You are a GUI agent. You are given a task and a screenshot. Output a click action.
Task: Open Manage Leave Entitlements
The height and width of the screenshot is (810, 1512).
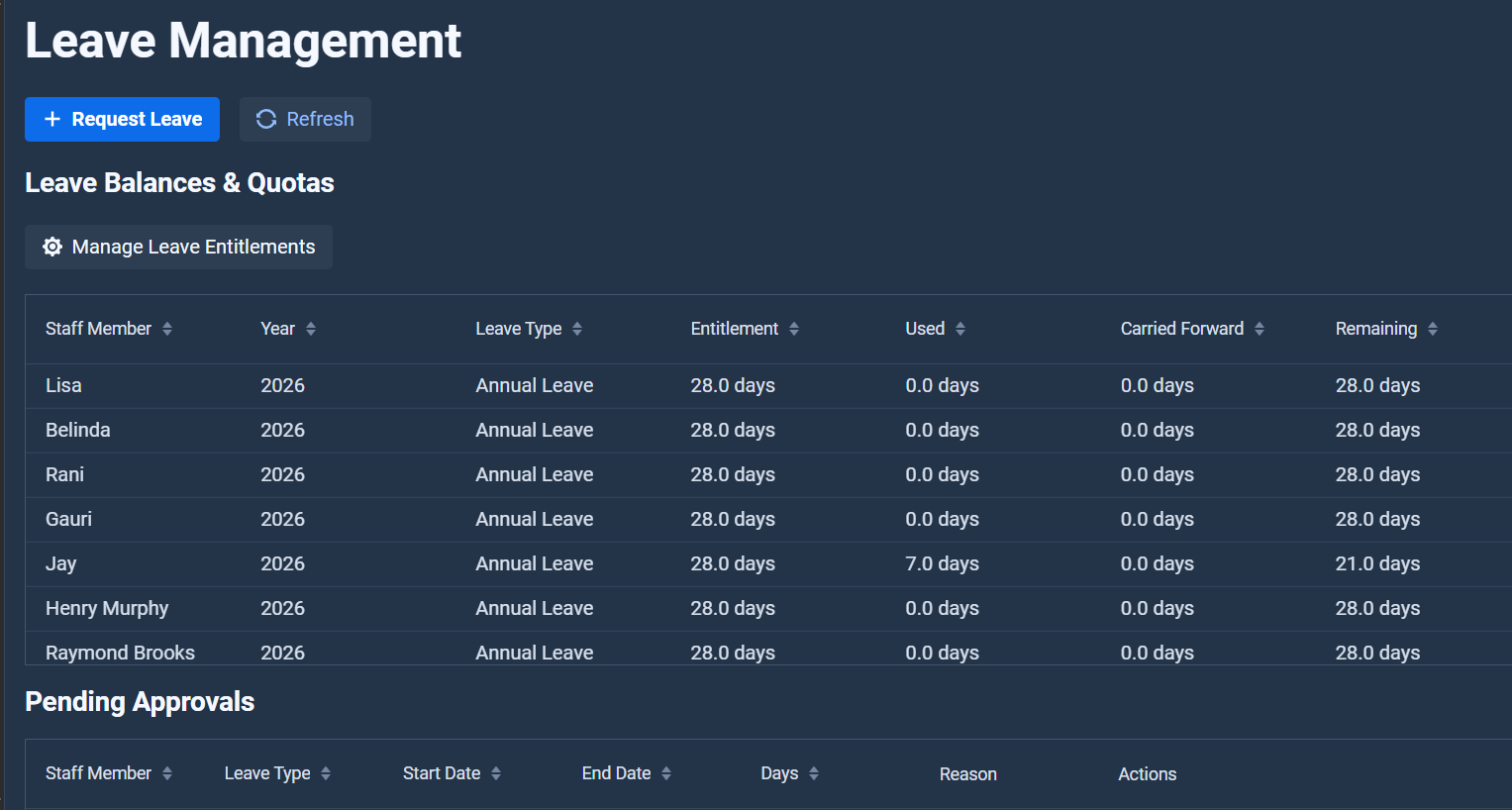[x=178, y=247]
